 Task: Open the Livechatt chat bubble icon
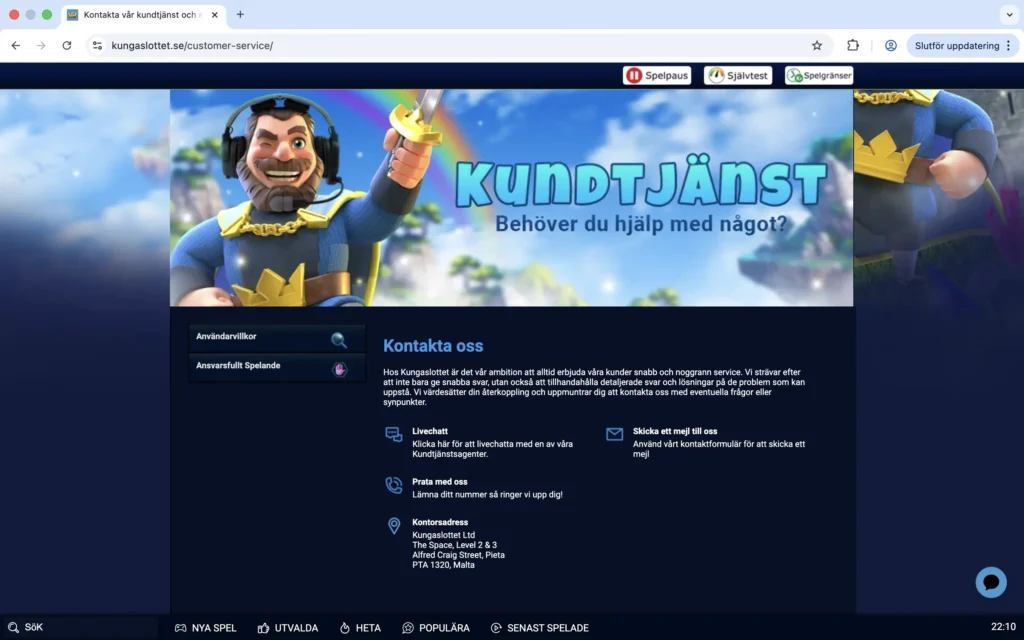[394, 436]
